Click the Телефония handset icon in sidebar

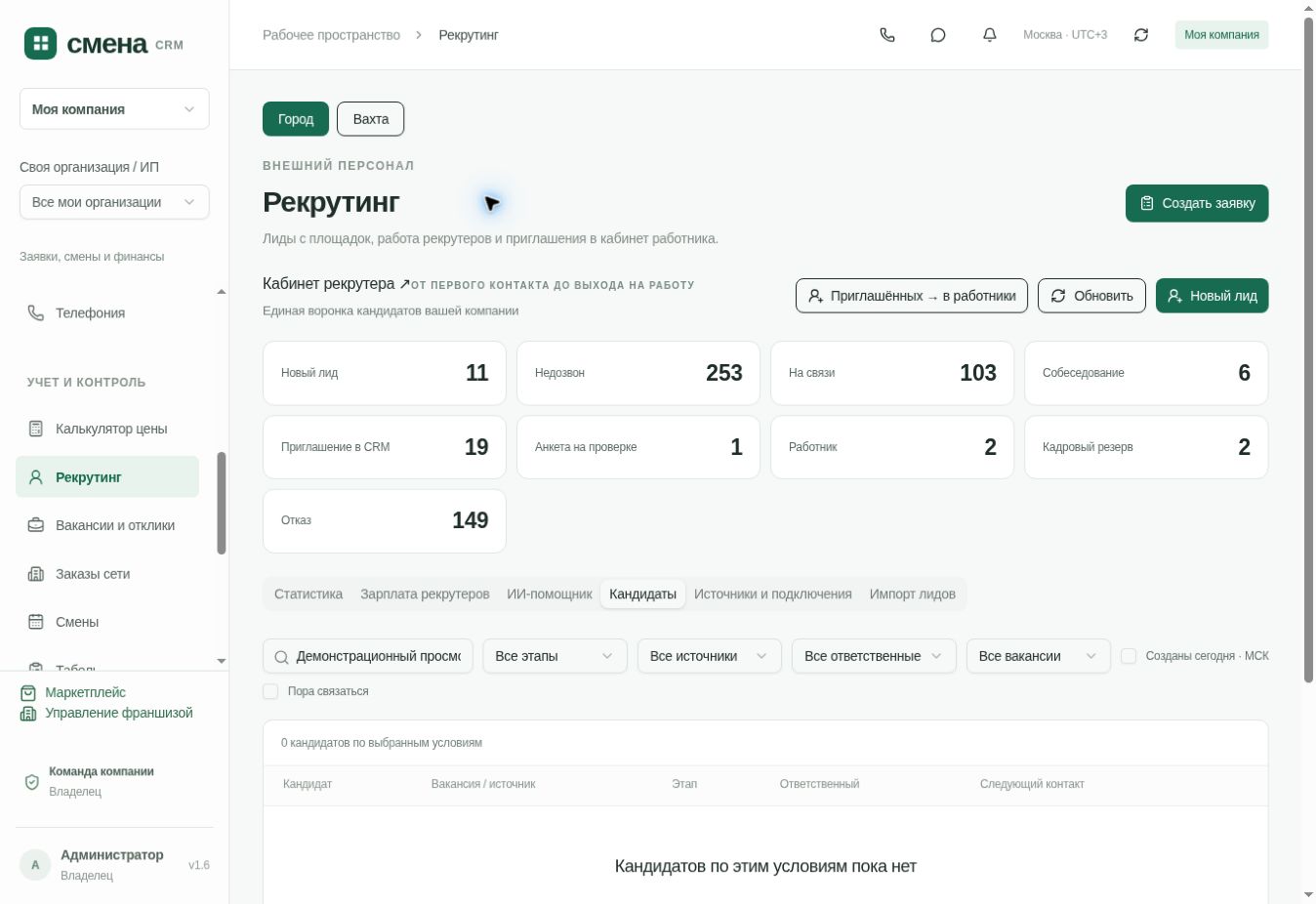pyautogui.click(x=36, y=313)
